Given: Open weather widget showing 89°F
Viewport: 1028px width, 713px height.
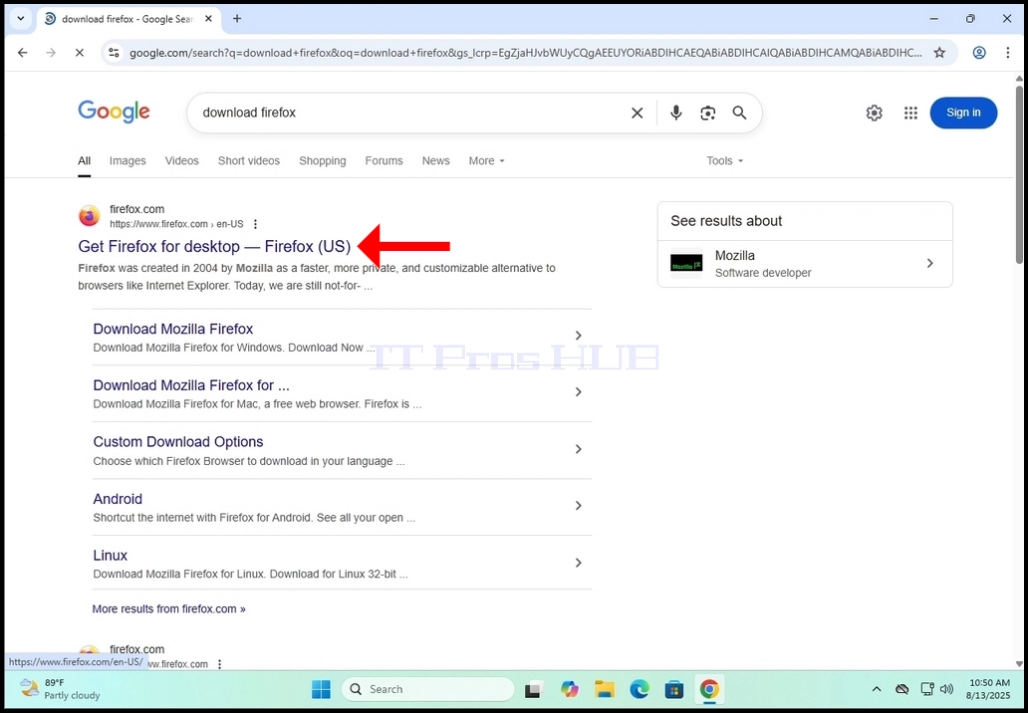Looking at the screenshot, I should click(60, 689).
